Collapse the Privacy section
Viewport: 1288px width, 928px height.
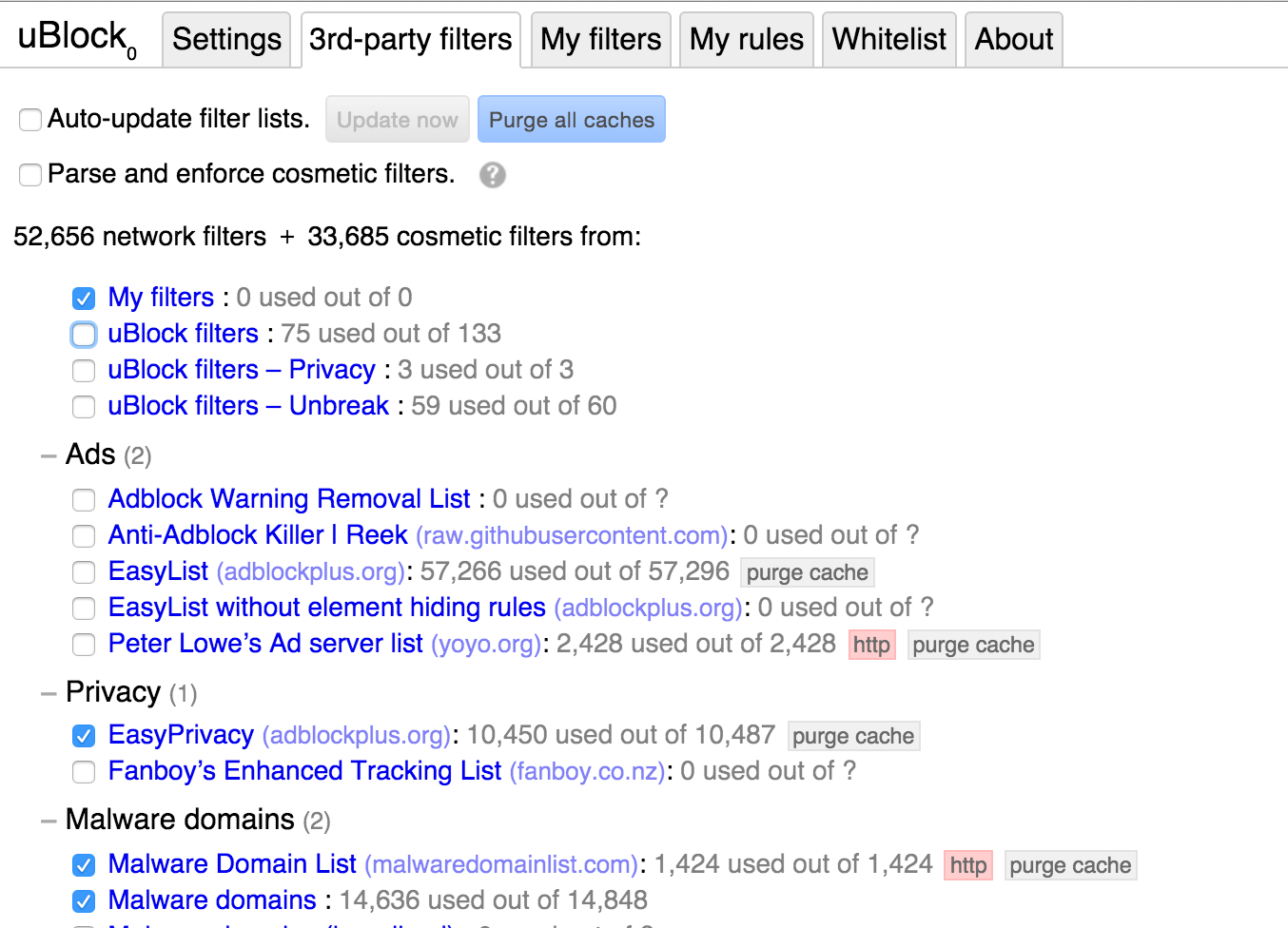tap(49, 693)
